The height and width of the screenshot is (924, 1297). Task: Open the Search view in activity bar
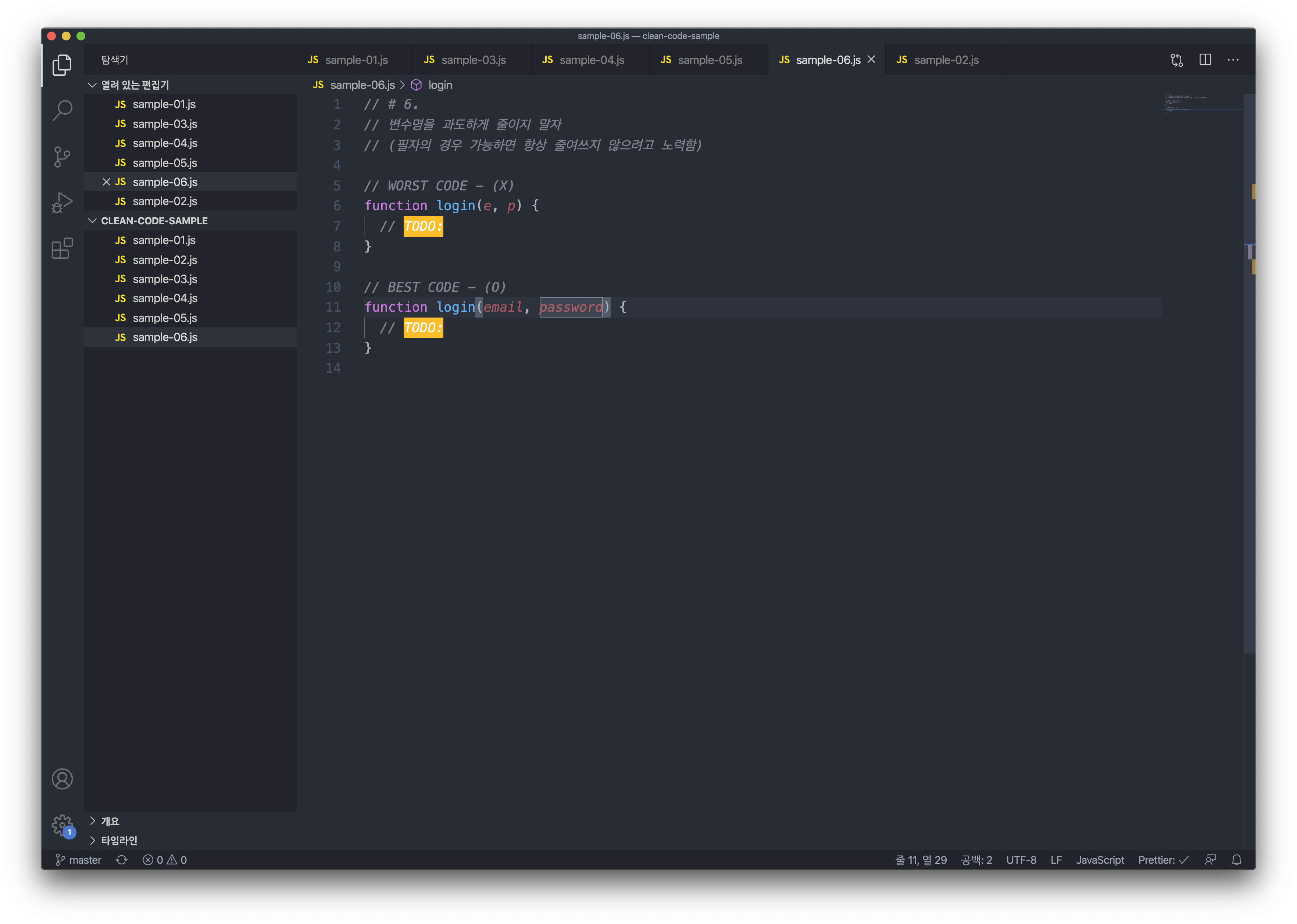coord(62,110)
